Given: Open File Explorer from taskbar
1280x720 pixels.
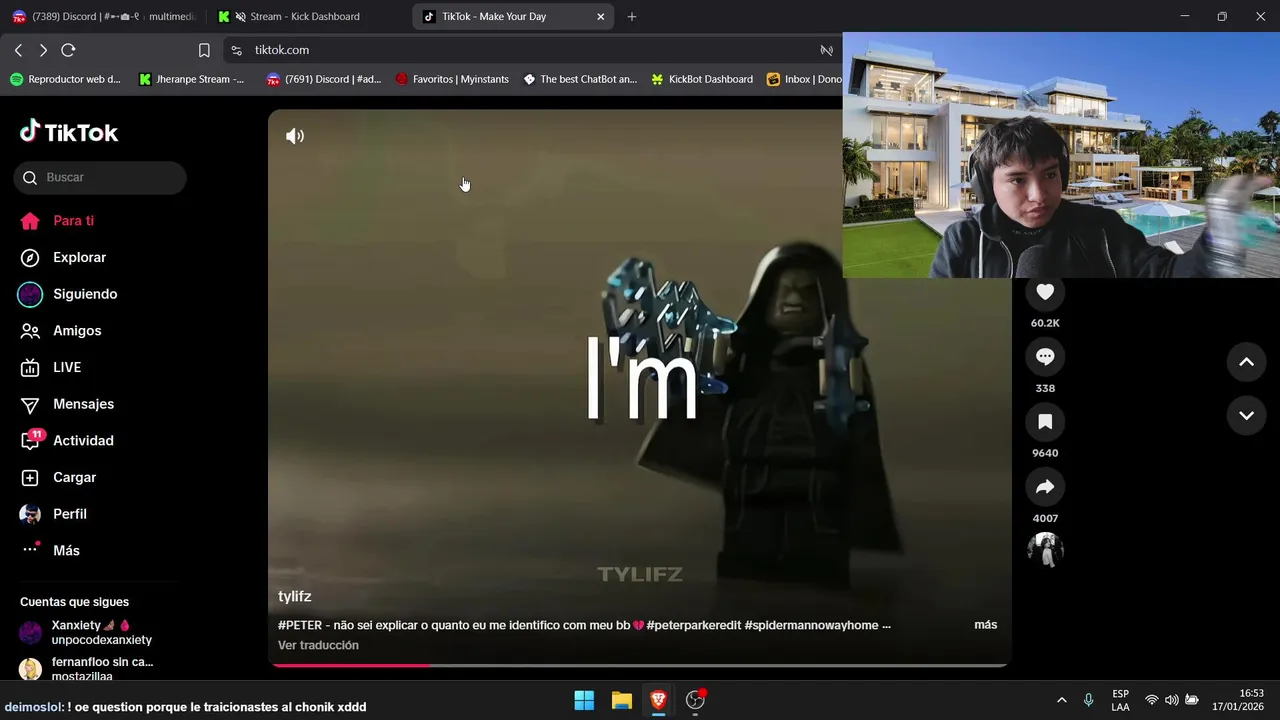Looking at the screenshot, I should tap(621, 700).
